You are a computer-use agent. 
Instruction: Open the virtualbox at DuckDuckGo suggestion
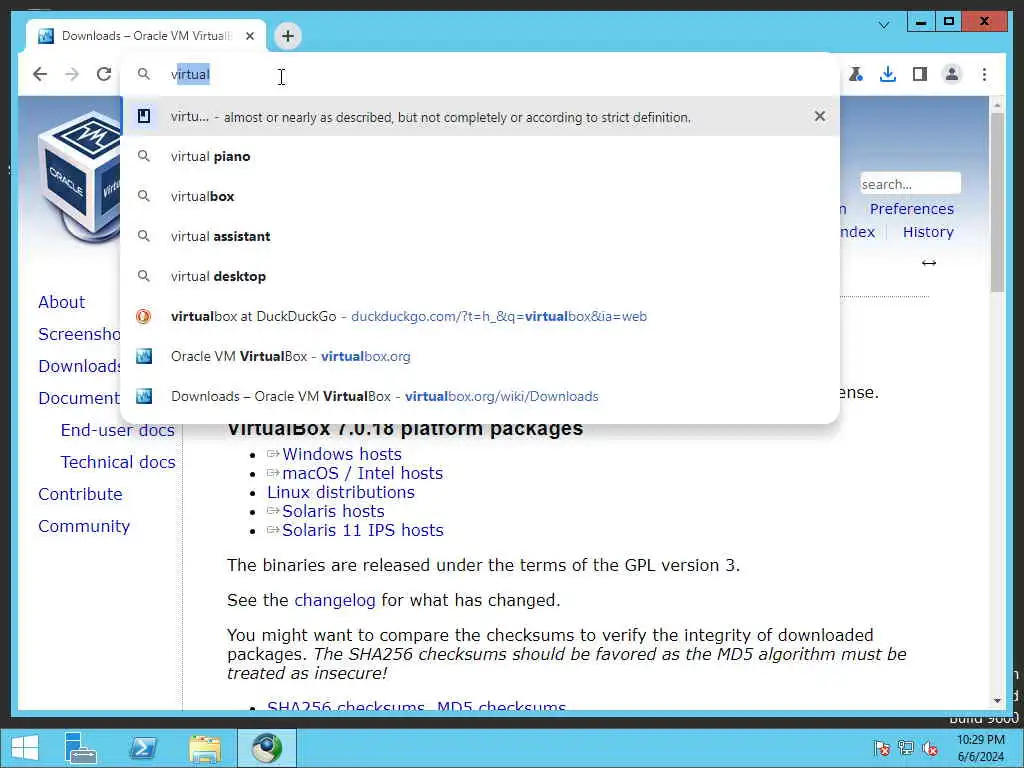point(480,316)
